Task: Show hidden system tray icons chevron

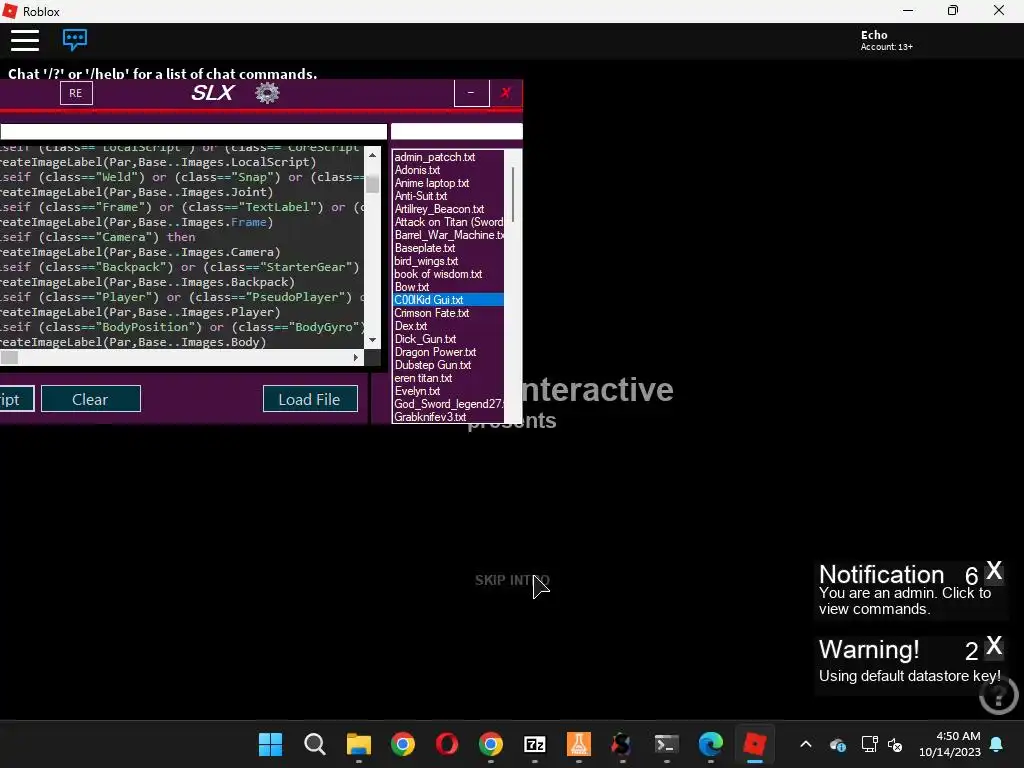Action: (x=806, y=744)
